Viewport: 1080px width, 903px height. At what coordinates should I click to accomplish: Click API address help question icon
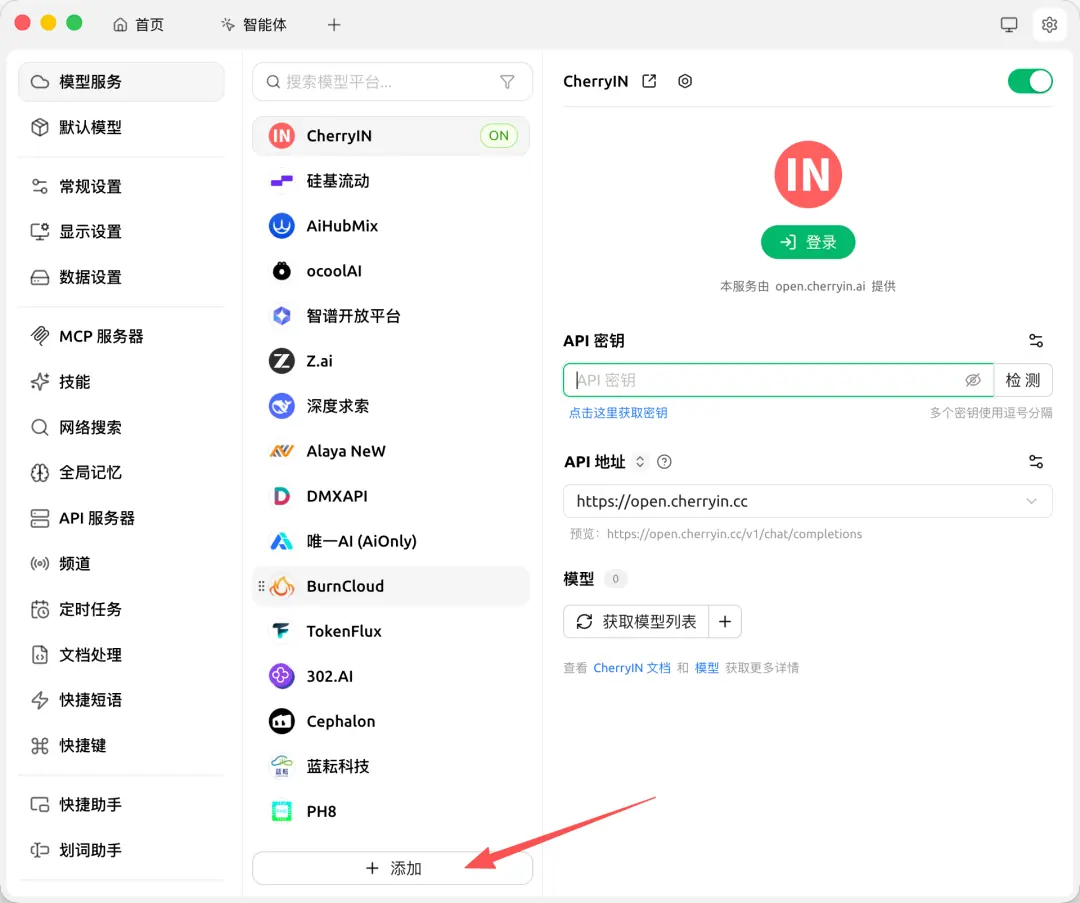(x=664, y=461)
